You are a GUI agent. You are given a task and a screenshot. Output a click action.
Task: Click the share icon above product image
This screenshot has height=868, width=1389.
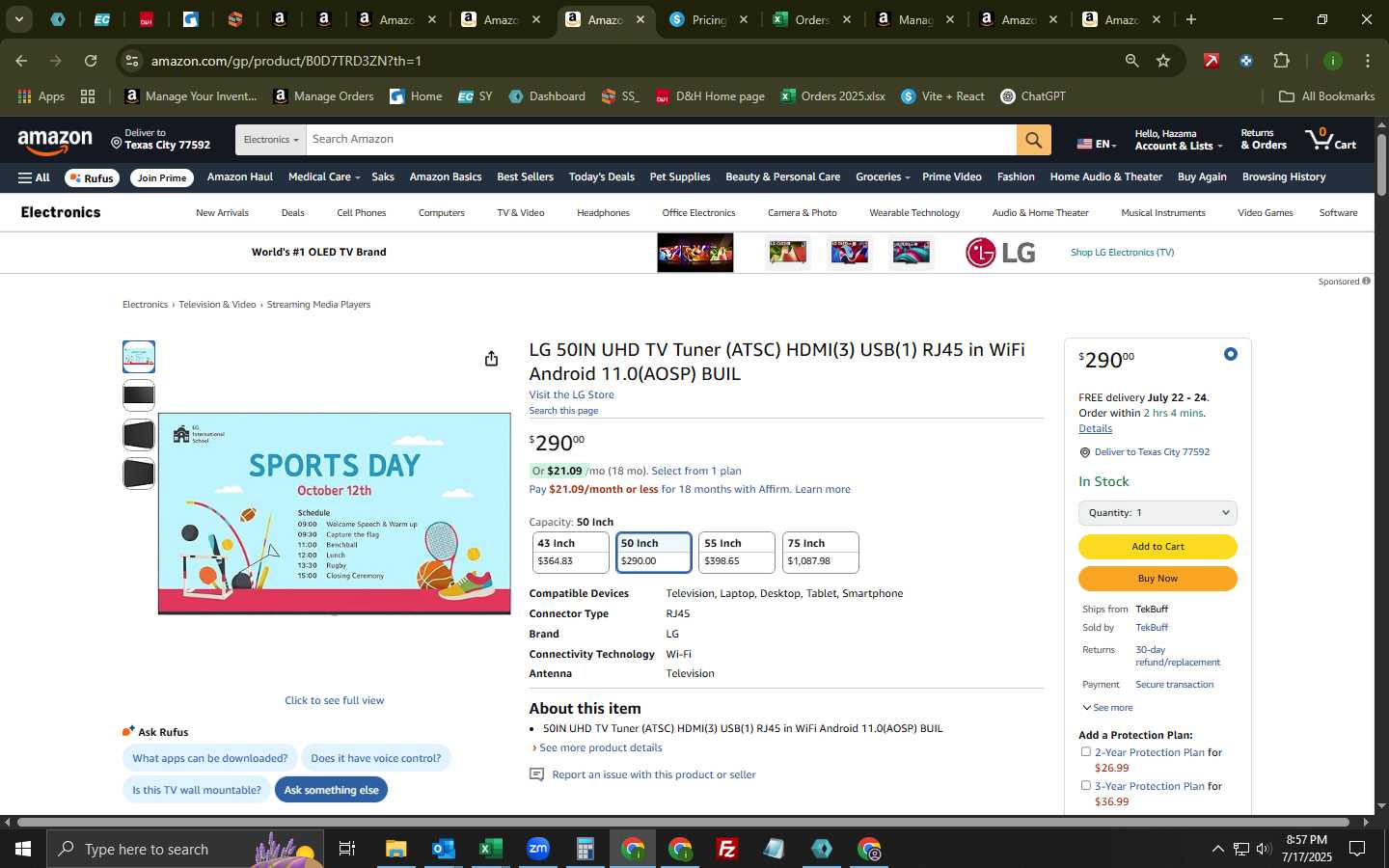(x=491, y=359)
